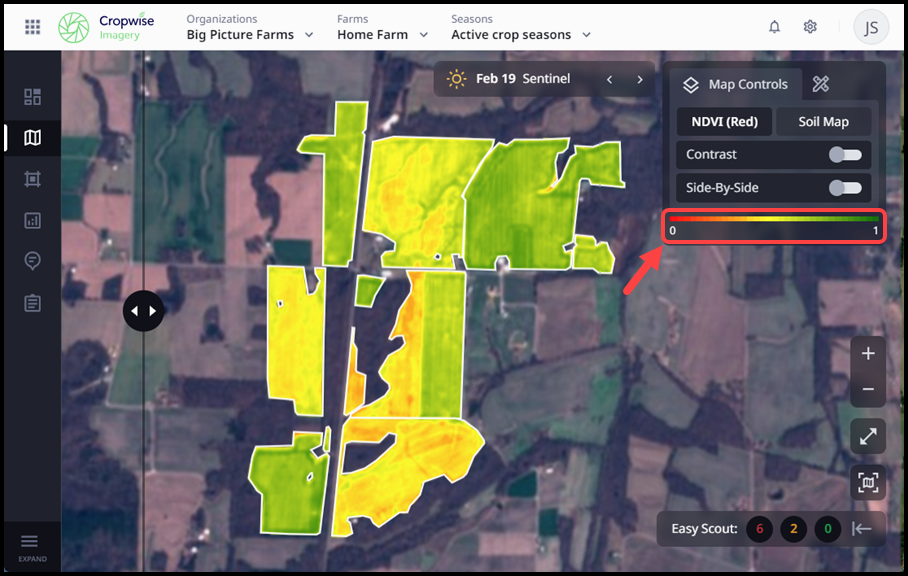Open the scouting notes pin icon
Viewport: 908px width, 576px height.
32,261
